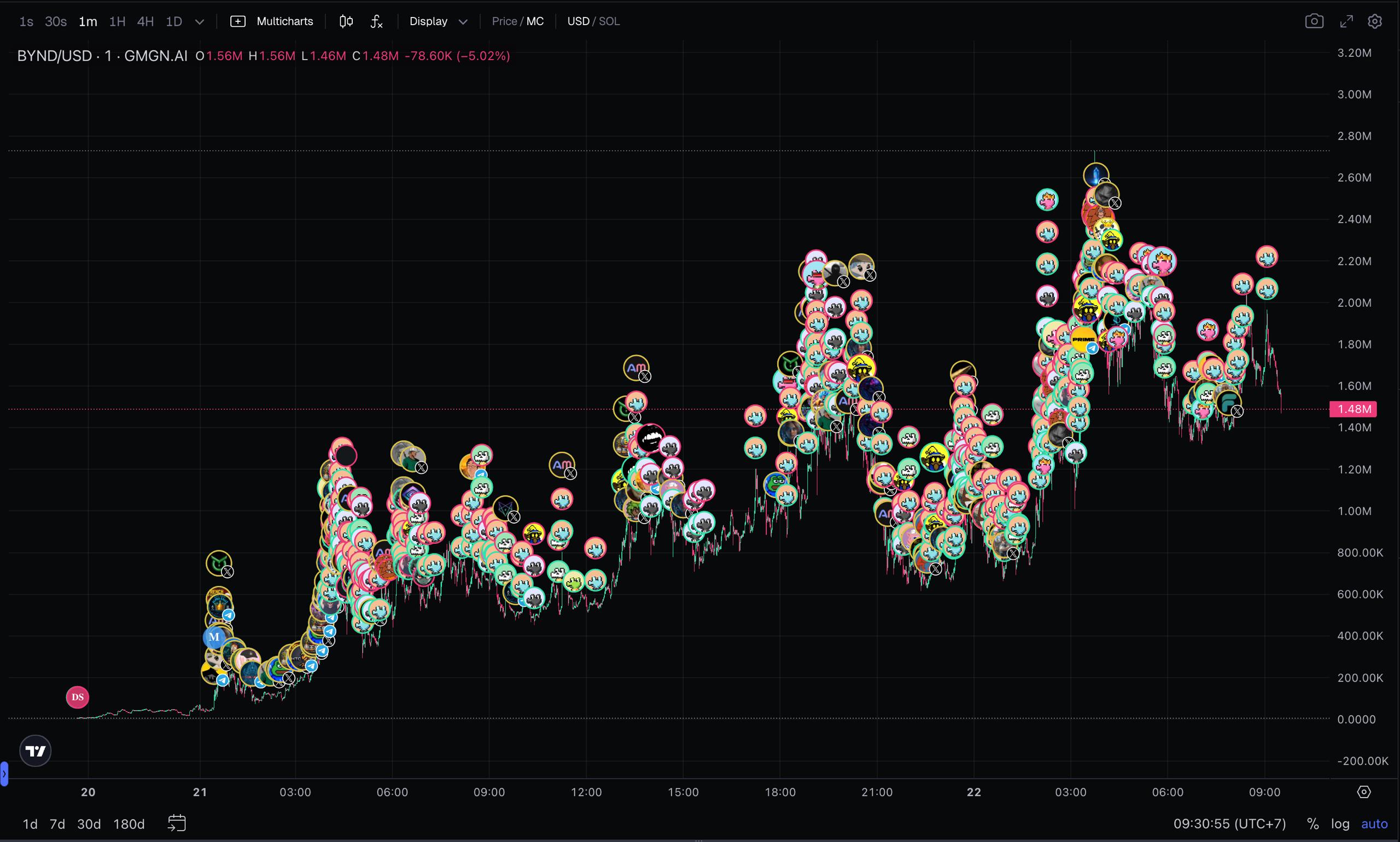Expand the left side panel handle
Screen dimensions: 1400x842
(x=4, y=774)
